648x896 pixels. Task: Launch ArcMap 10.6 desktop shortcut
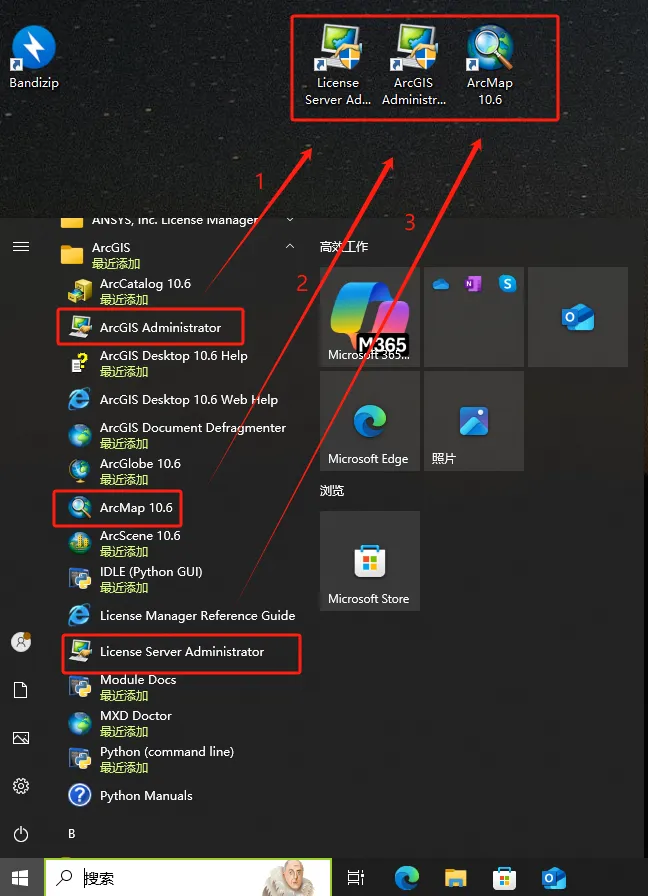(x=490, y=66)
